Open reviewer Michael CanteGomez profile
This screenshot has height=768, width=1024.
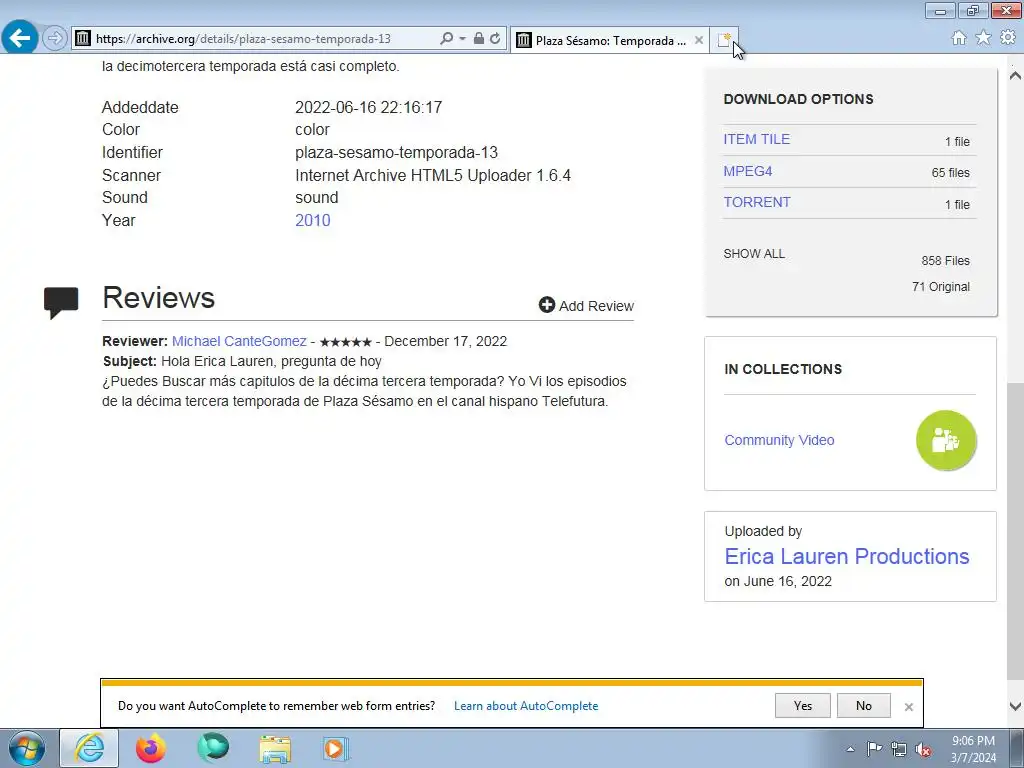click(x=239, y=341)
